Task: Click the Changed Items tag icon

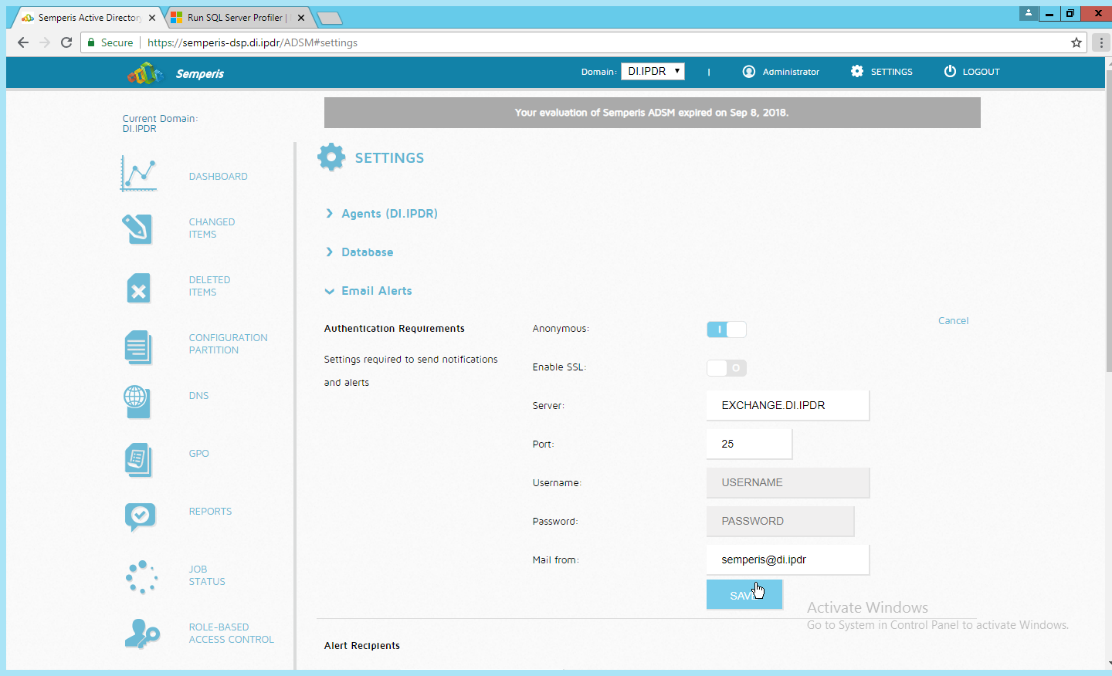Action: (139, 229)
